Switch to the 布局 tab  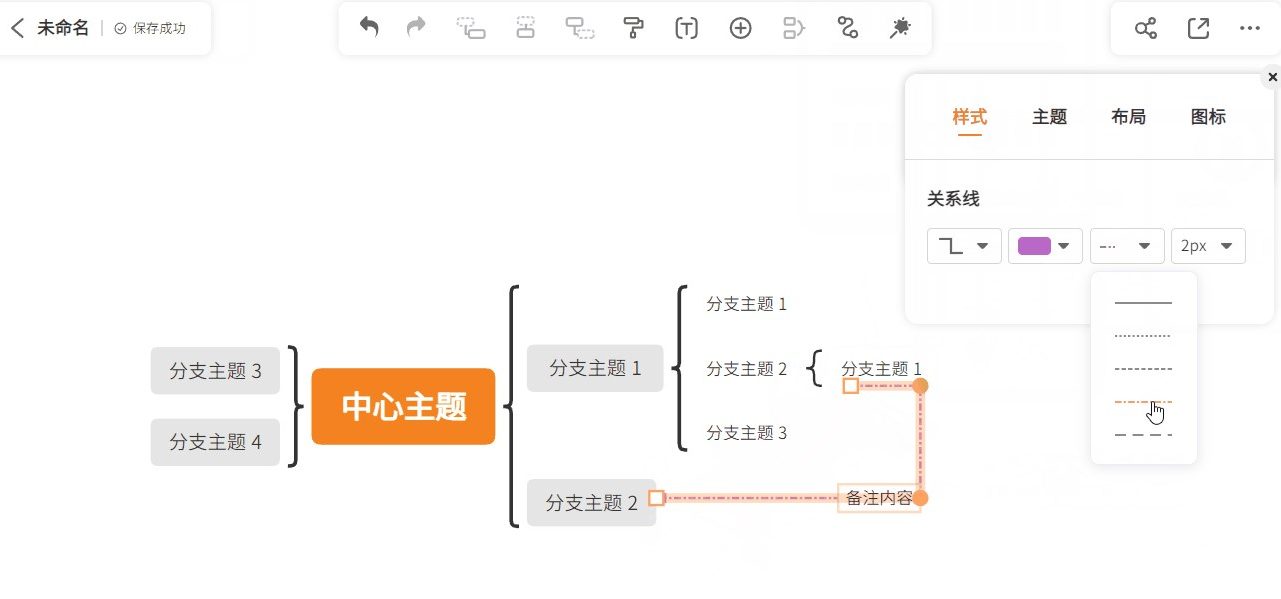click(1128, 117)
